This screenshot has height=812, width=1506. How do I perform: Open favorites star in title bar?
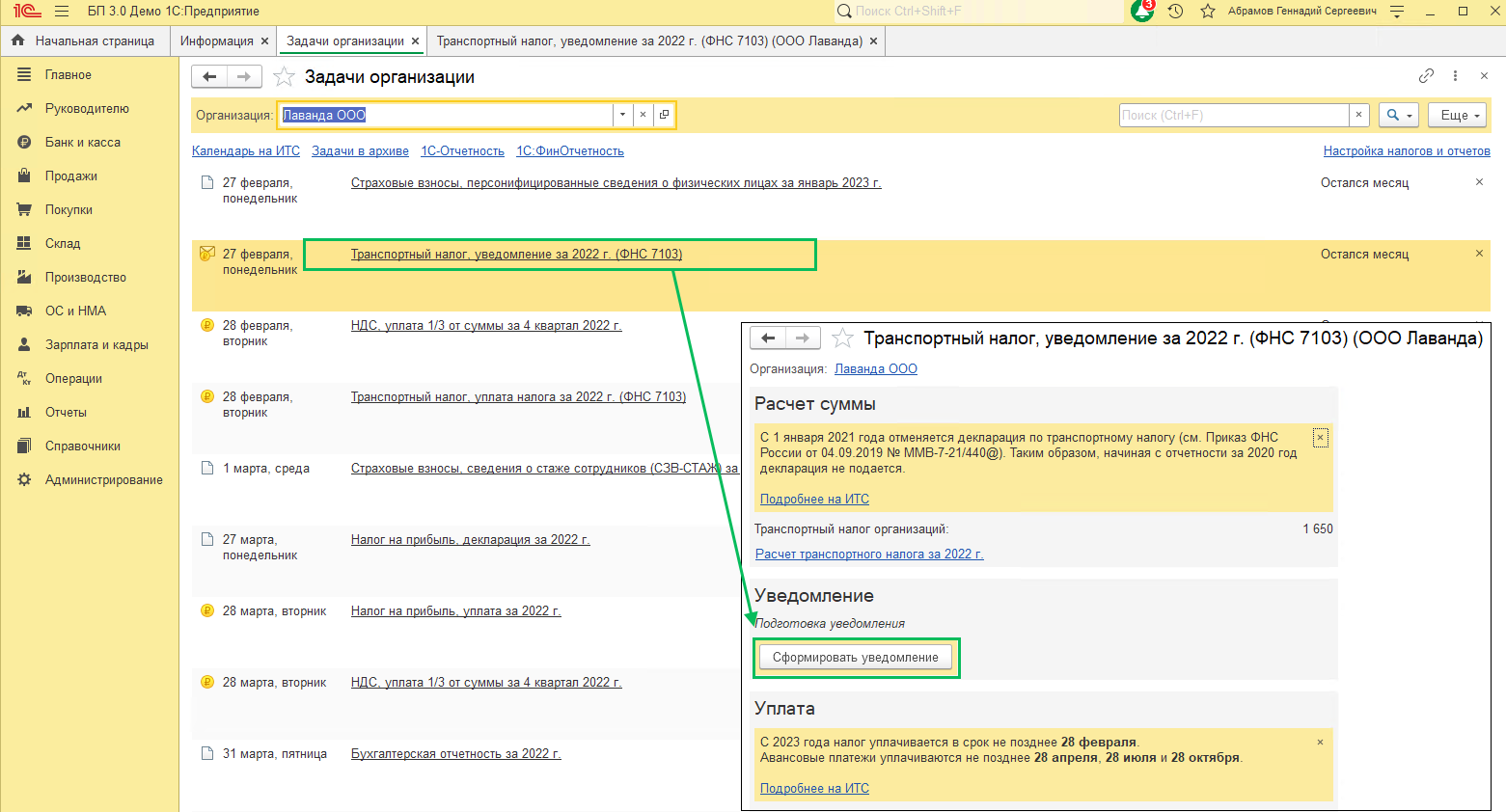(x=1207, y=12)
